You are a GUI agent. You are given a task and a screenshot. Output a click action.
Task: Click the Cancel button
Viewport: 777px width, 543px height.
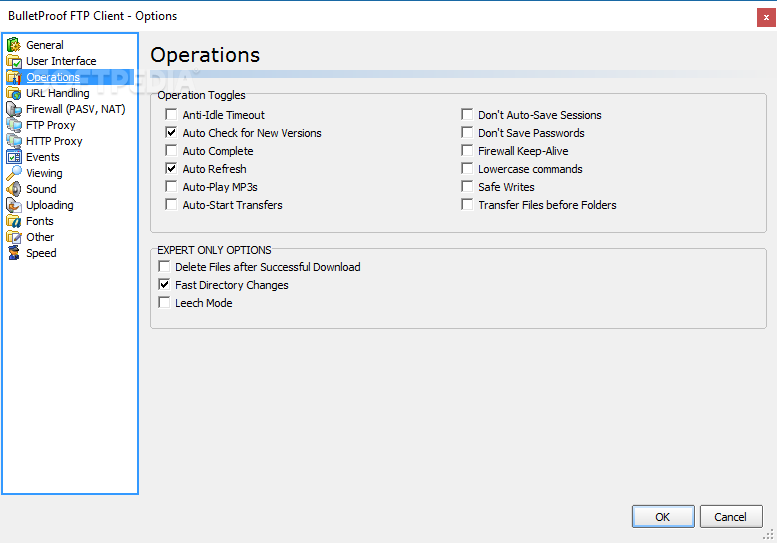[731, 517]
